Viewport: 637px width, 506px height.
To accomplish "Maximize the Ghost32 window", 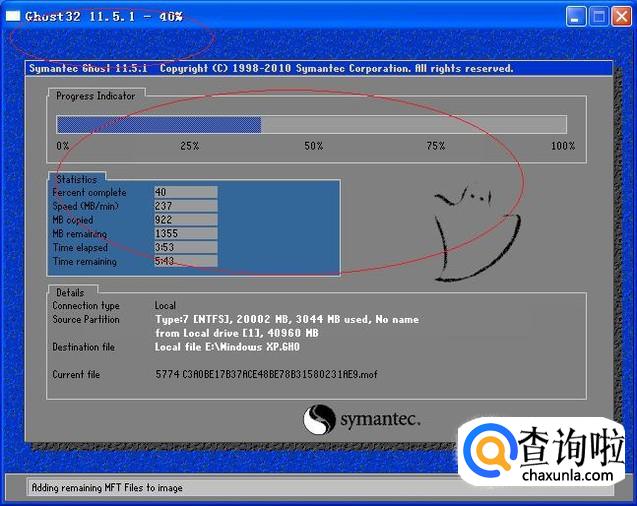I will [x=599, y=17].
